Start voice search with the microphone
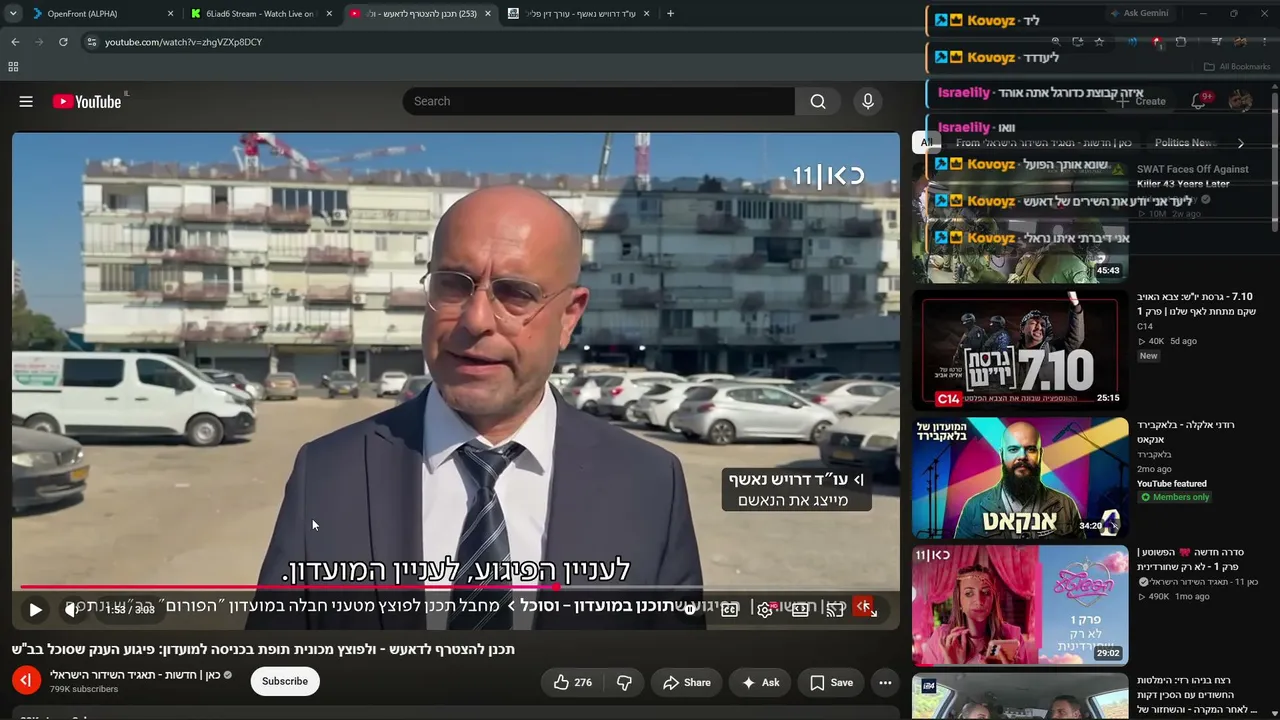1280x720 pixels. 868,101
